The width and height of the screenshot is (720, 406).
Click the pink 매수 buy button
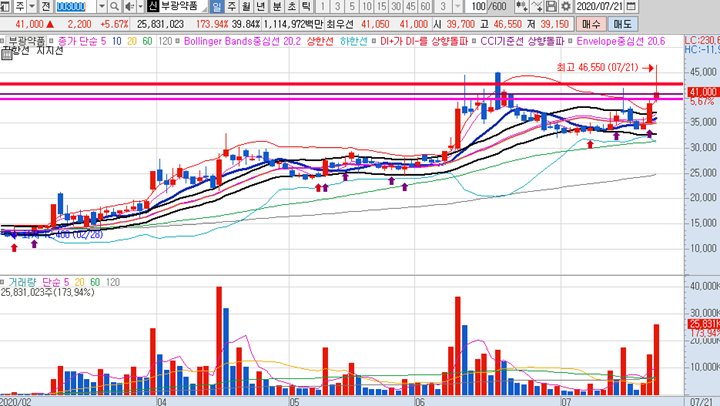tap(591, 24)
